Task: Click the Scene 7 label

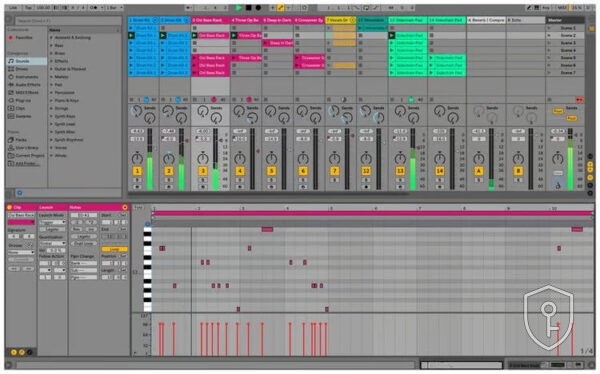Action: click(x=568, y=73)
